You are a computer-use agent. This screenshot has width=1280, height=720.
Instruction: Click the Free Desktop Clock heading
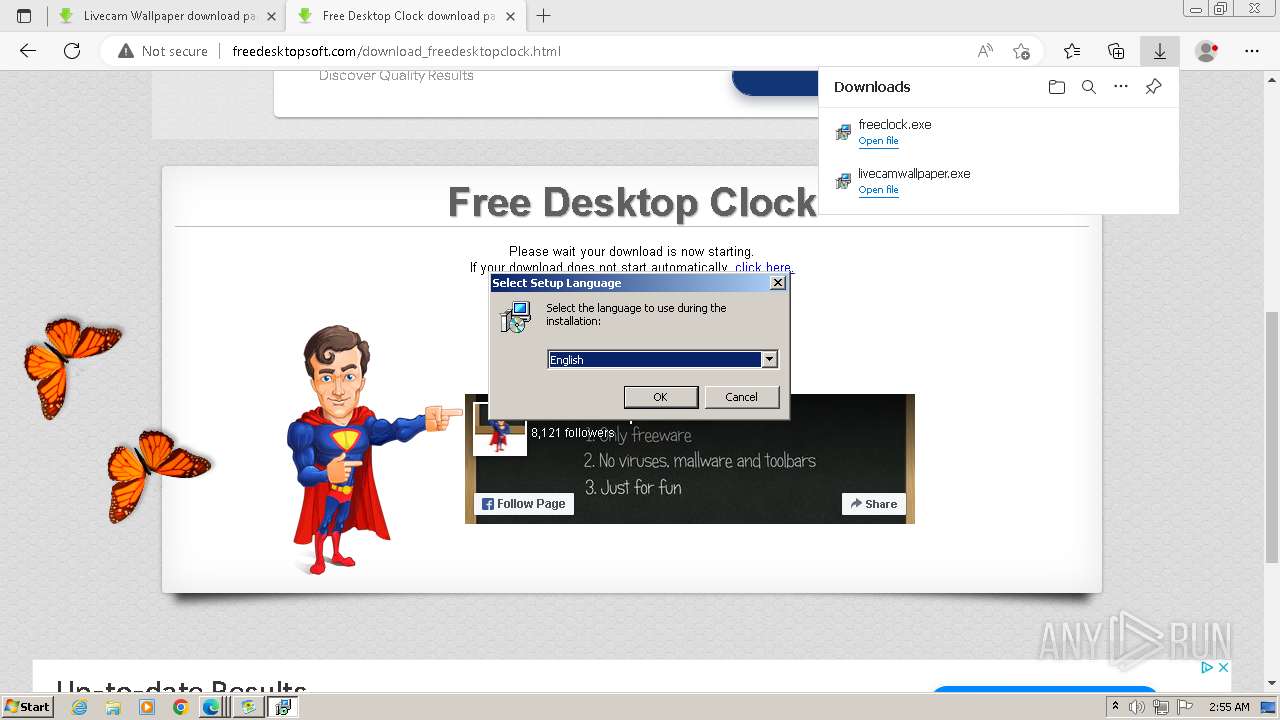tap(632, 202)
